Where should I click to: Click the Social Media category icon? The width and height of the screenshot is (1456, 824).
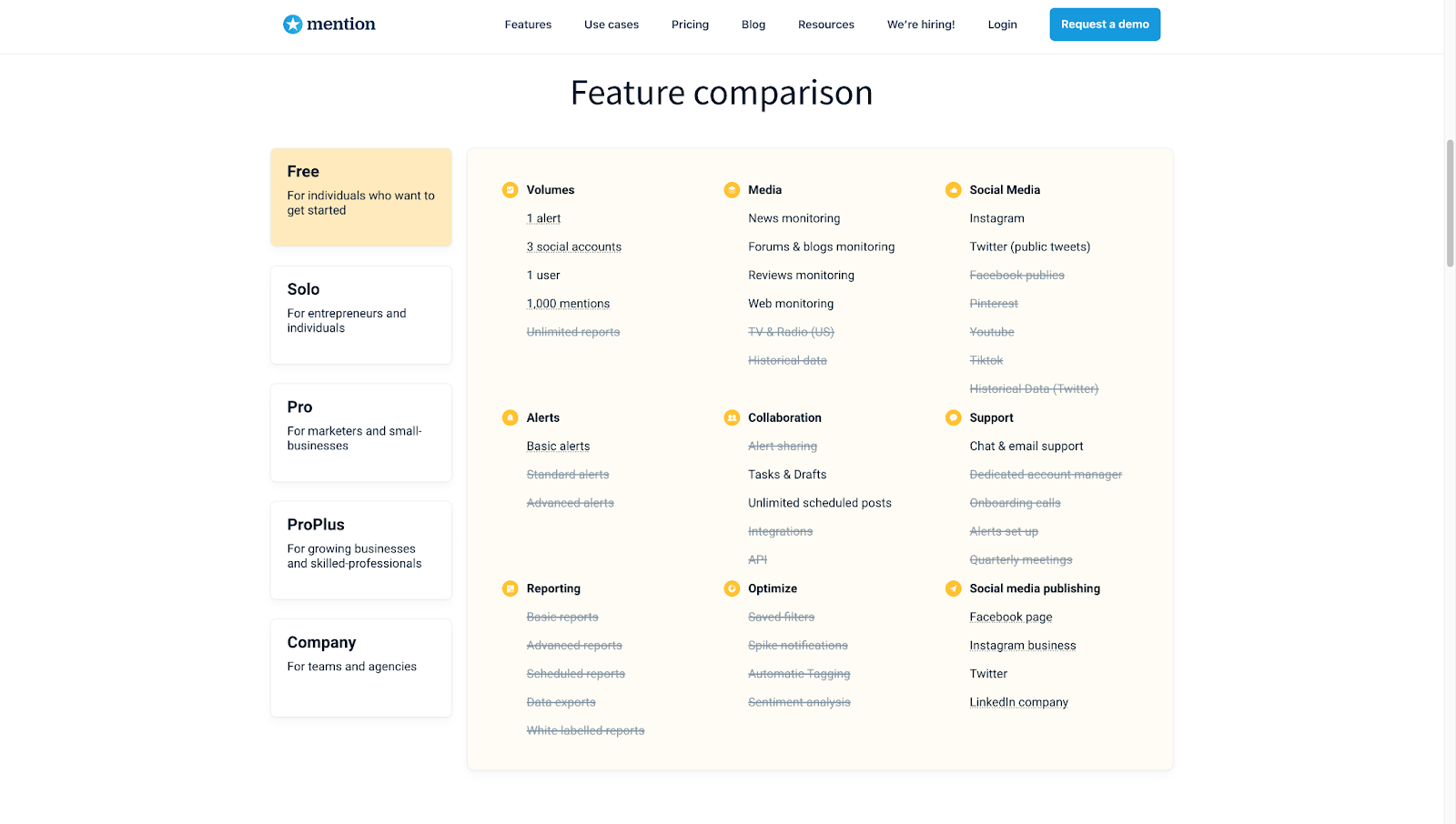953,190
